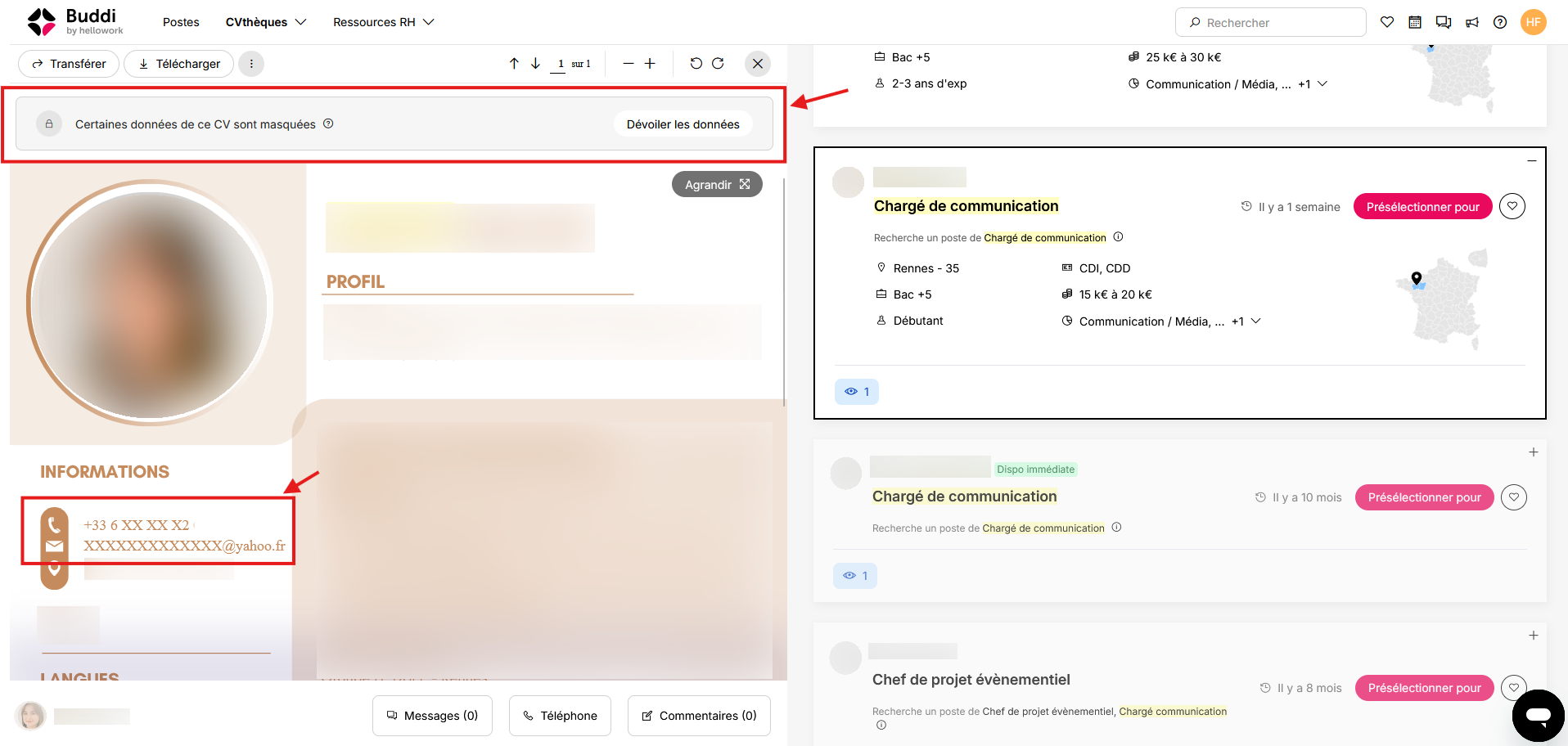This screenshot has height=746, width=1568.
Task: Open the more options kebab menu
Action: pyautogui.click(x=251, y=64)
